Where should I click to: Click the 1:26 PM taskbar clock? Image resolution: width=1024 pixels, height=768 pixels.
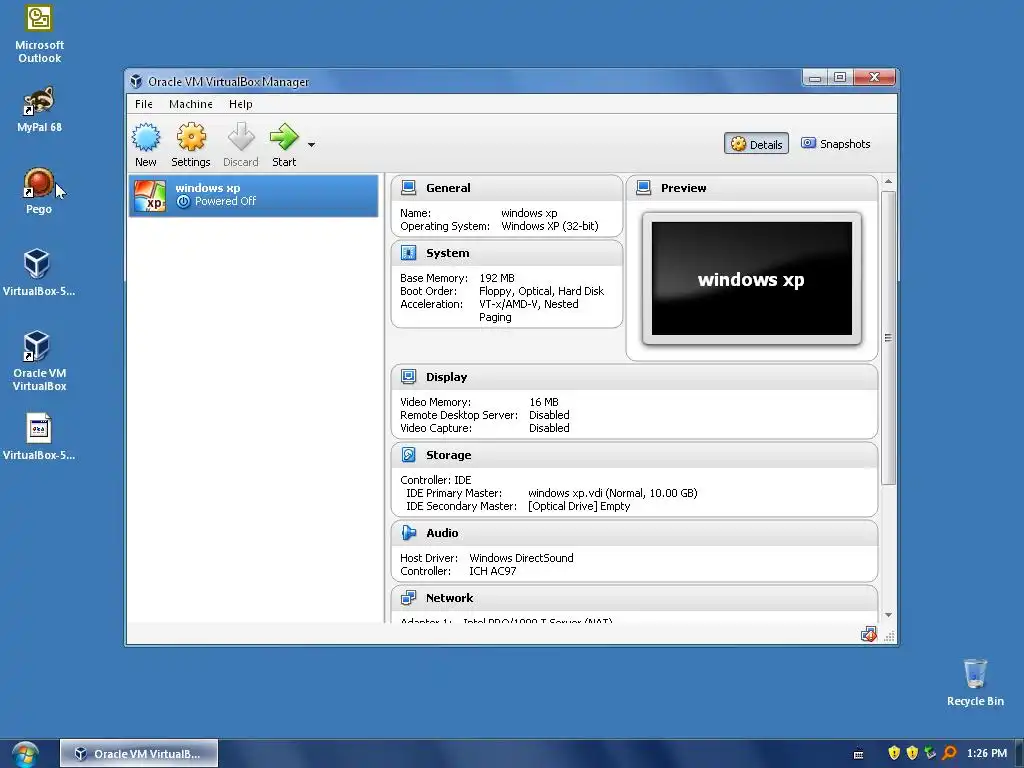987,753
